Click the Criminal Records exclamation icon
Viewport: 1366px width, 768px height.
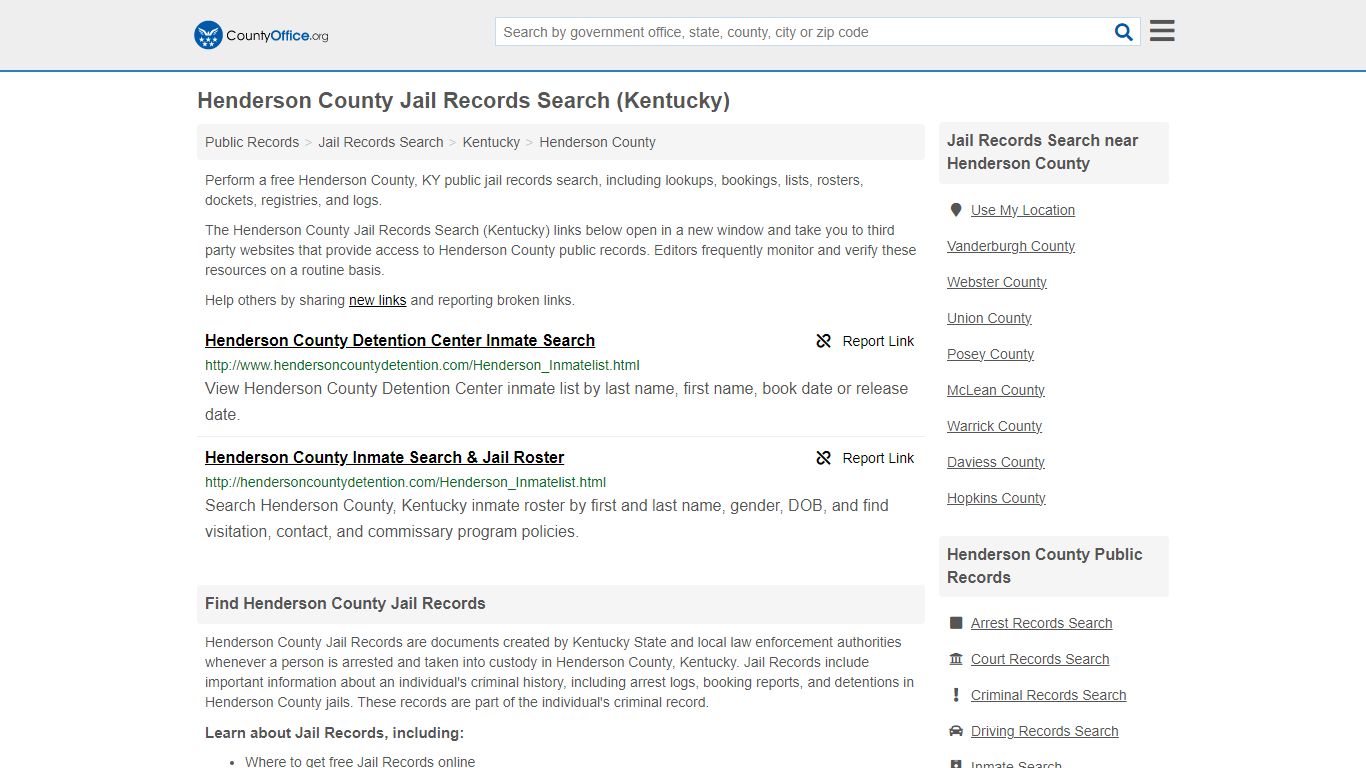pyautogui.click(x=956, y=695)
